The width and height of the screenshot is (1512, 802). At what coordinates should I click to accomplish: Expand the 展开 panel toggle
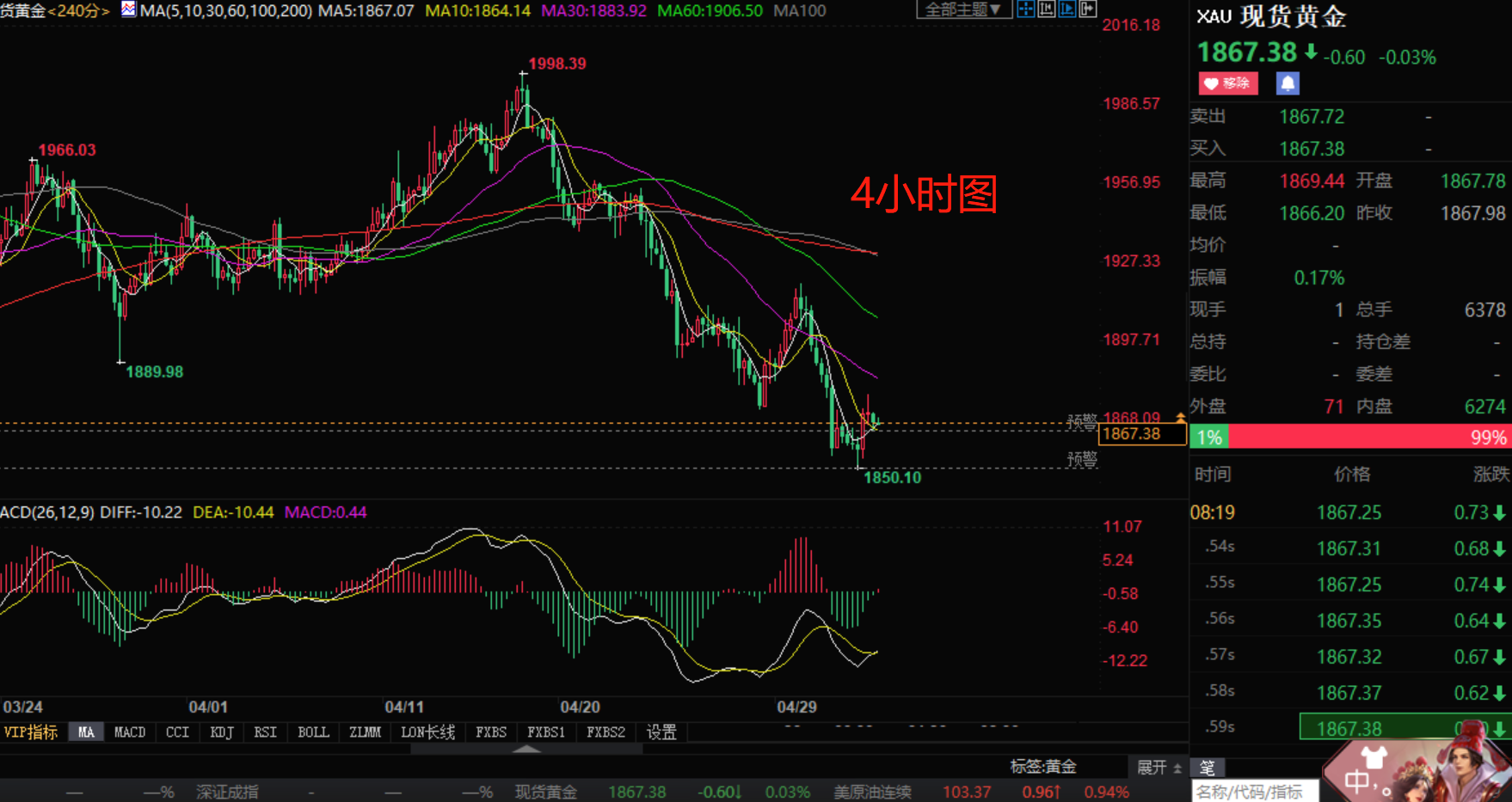[x=1159, y=767]
